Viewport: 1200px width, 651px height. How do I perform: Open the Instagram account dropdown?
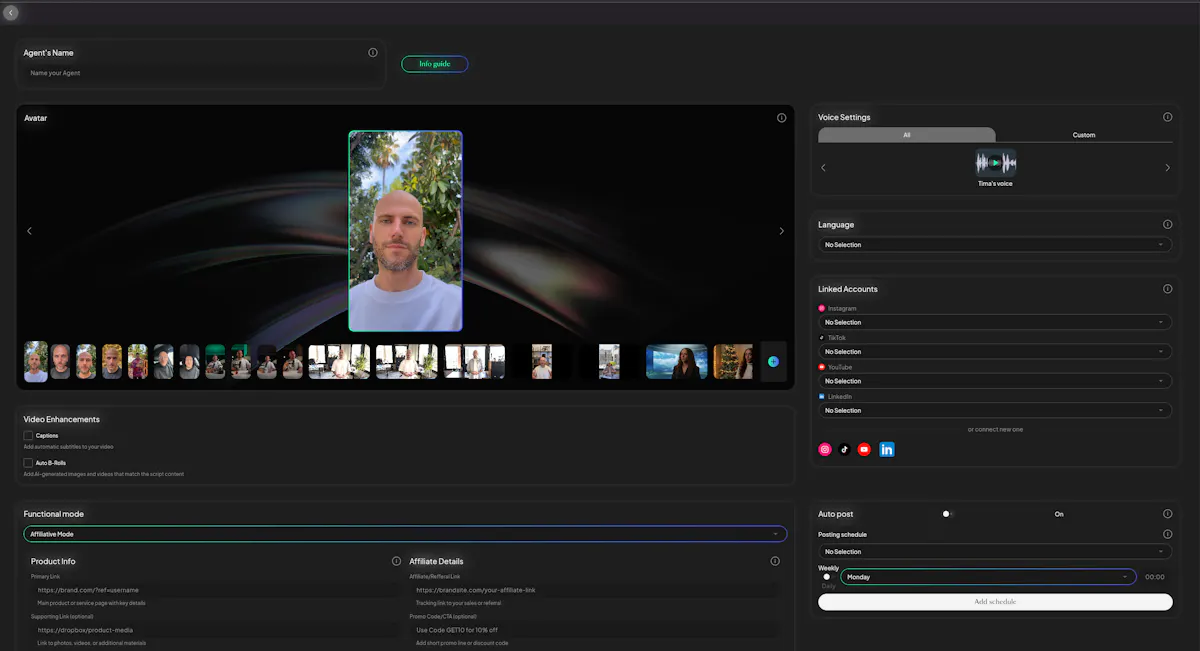995,322
